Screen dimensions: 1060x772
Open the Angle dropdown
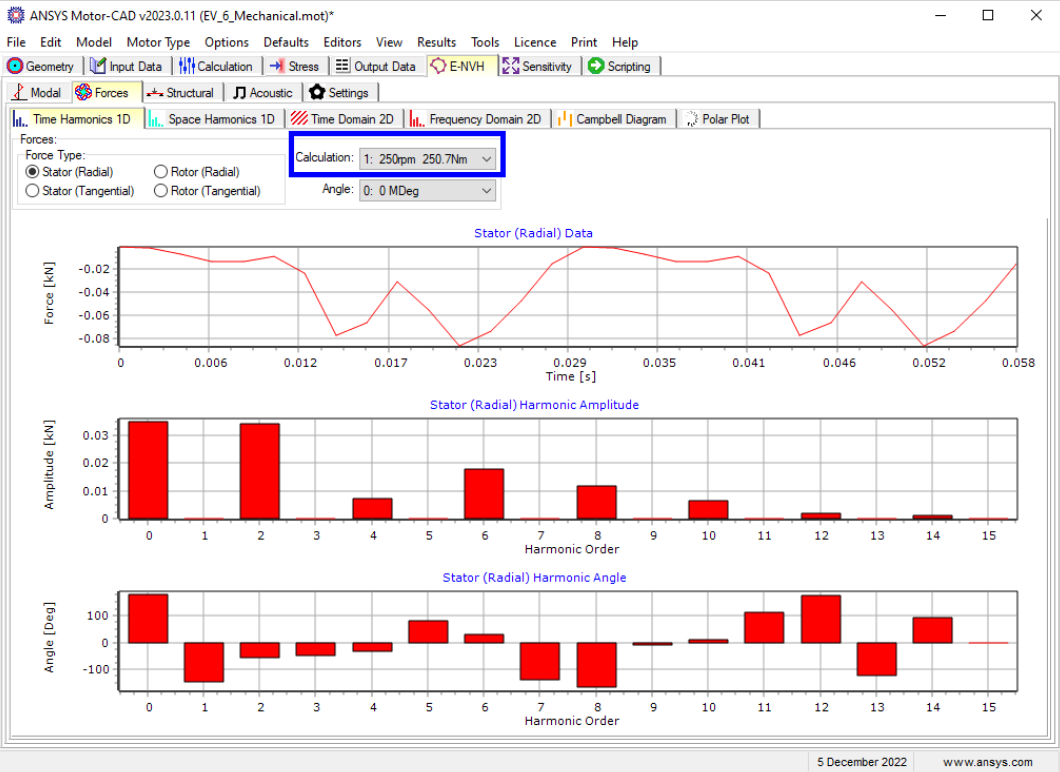tap(427, 191)
